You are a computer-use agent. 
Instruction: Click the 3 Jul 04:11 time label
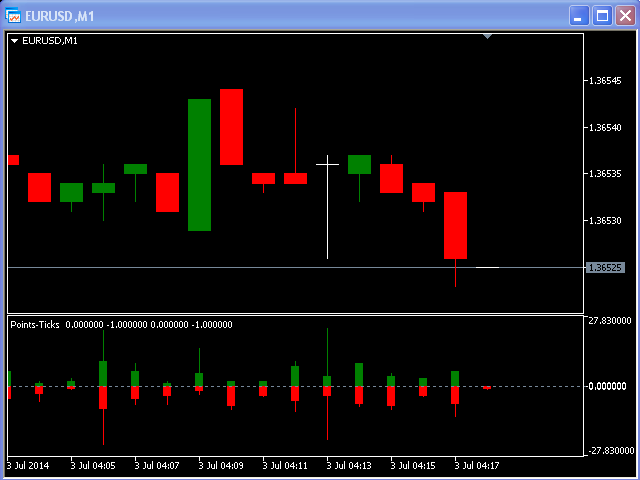285,466
